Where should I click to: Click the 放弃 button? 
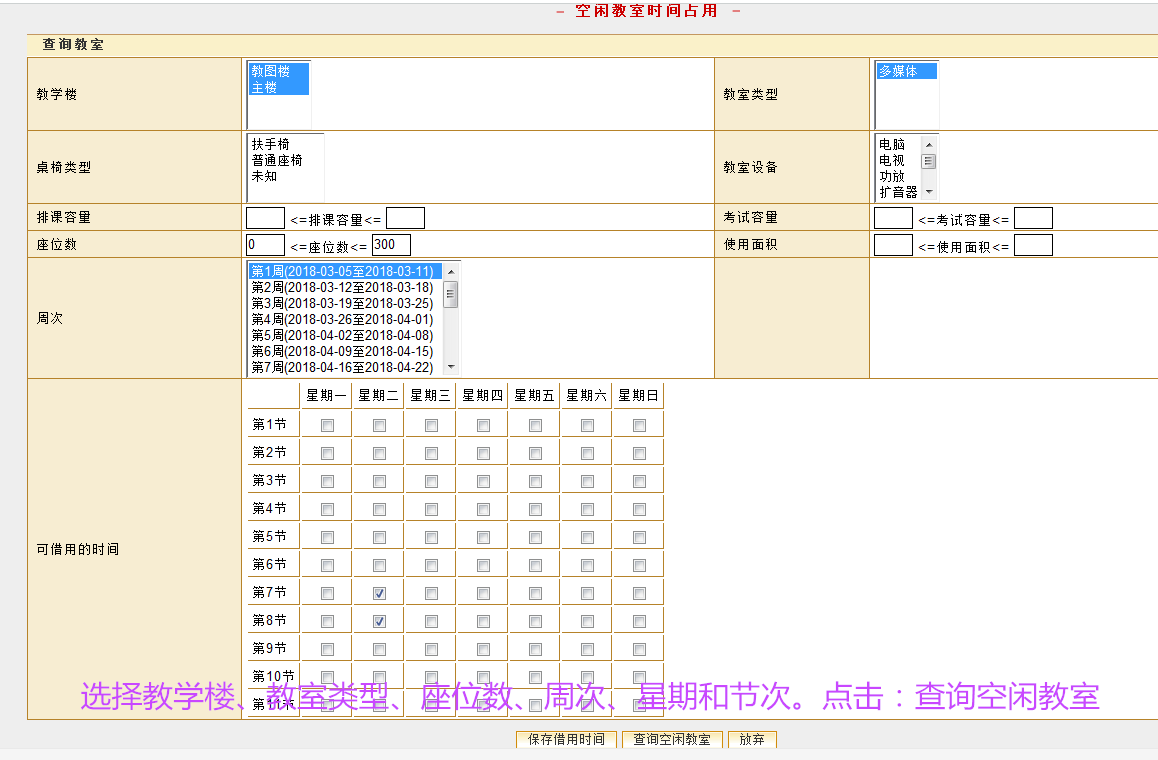tap(752, 740)
